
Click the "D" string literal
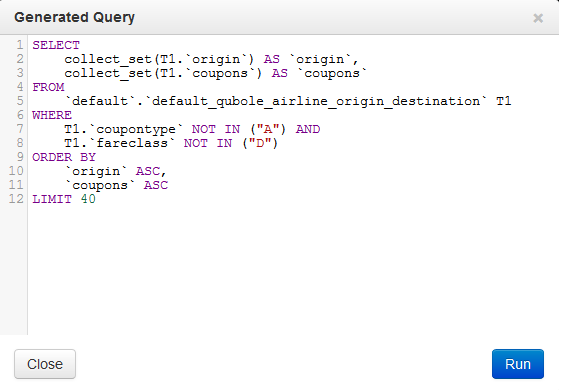260,144
